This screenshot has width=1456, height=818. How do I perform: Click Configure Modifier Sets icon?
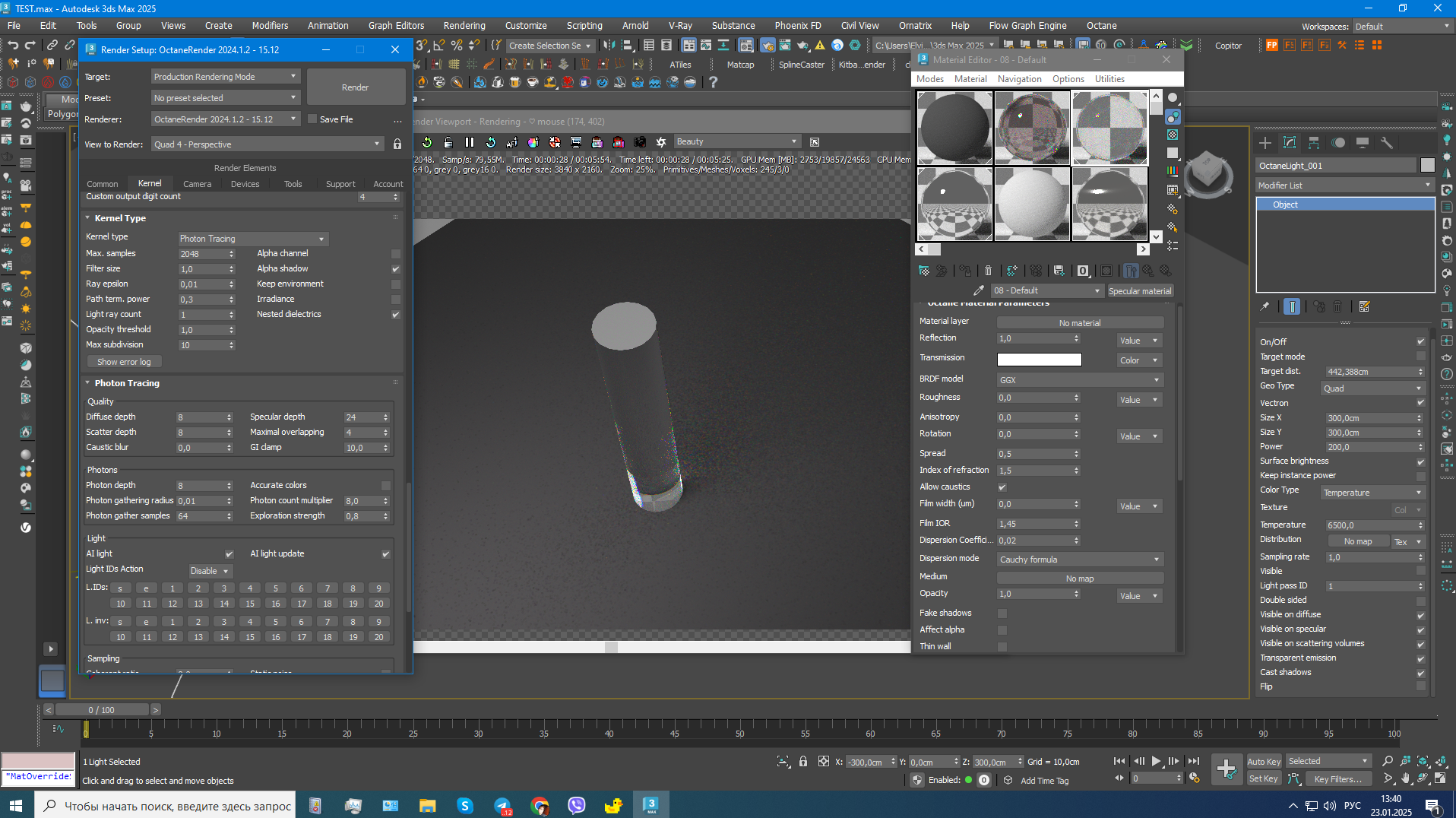coord(1365,306)
